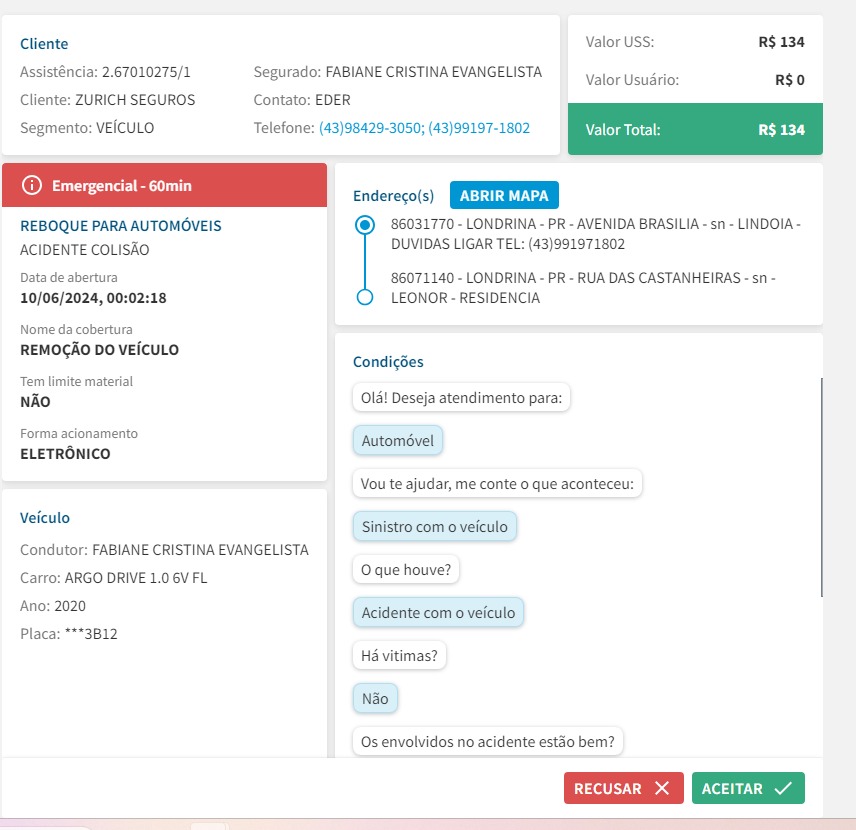
Task: Click the Rua das Castanheiras destination address
Action: point(582,287)
